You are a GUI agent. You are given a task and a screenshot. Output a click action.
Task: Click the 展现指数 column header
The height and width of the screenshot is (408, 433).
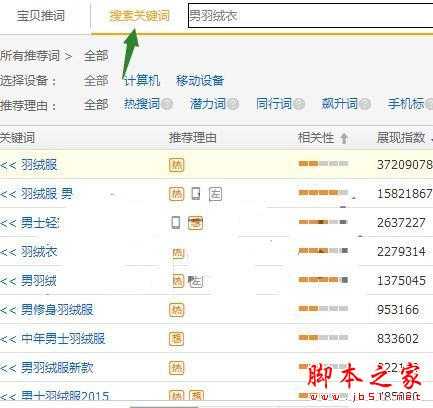point(401,137)
